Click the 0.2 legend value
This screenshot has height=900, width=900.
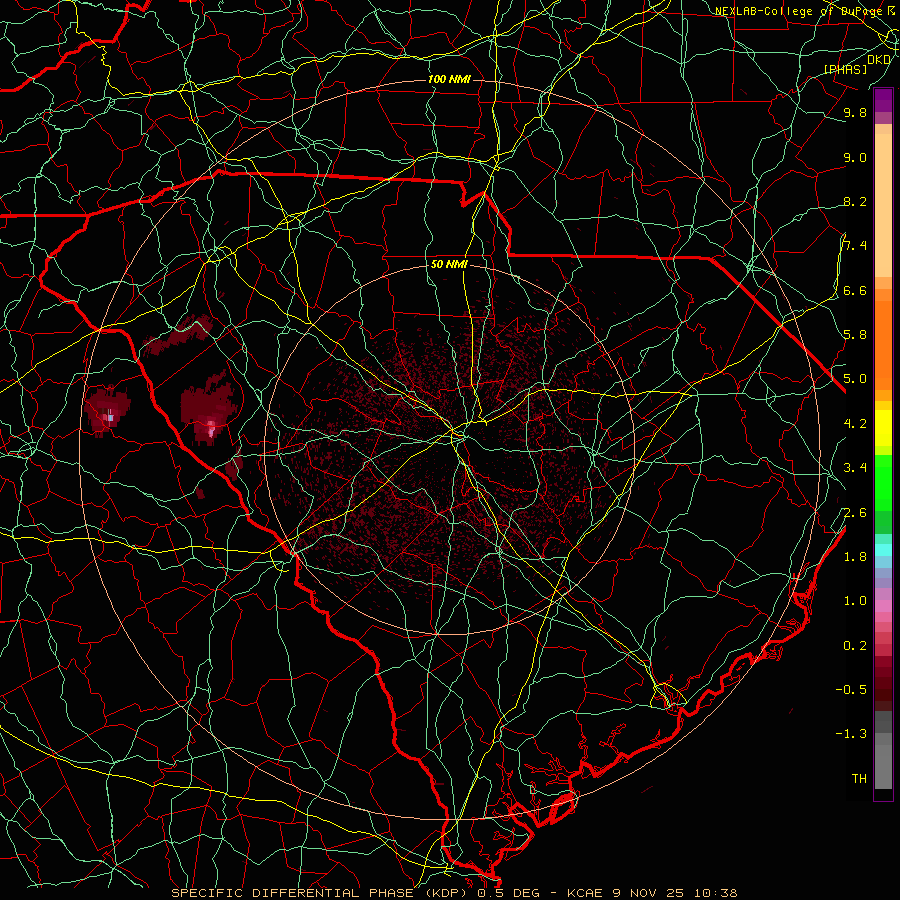coord(855,646)
